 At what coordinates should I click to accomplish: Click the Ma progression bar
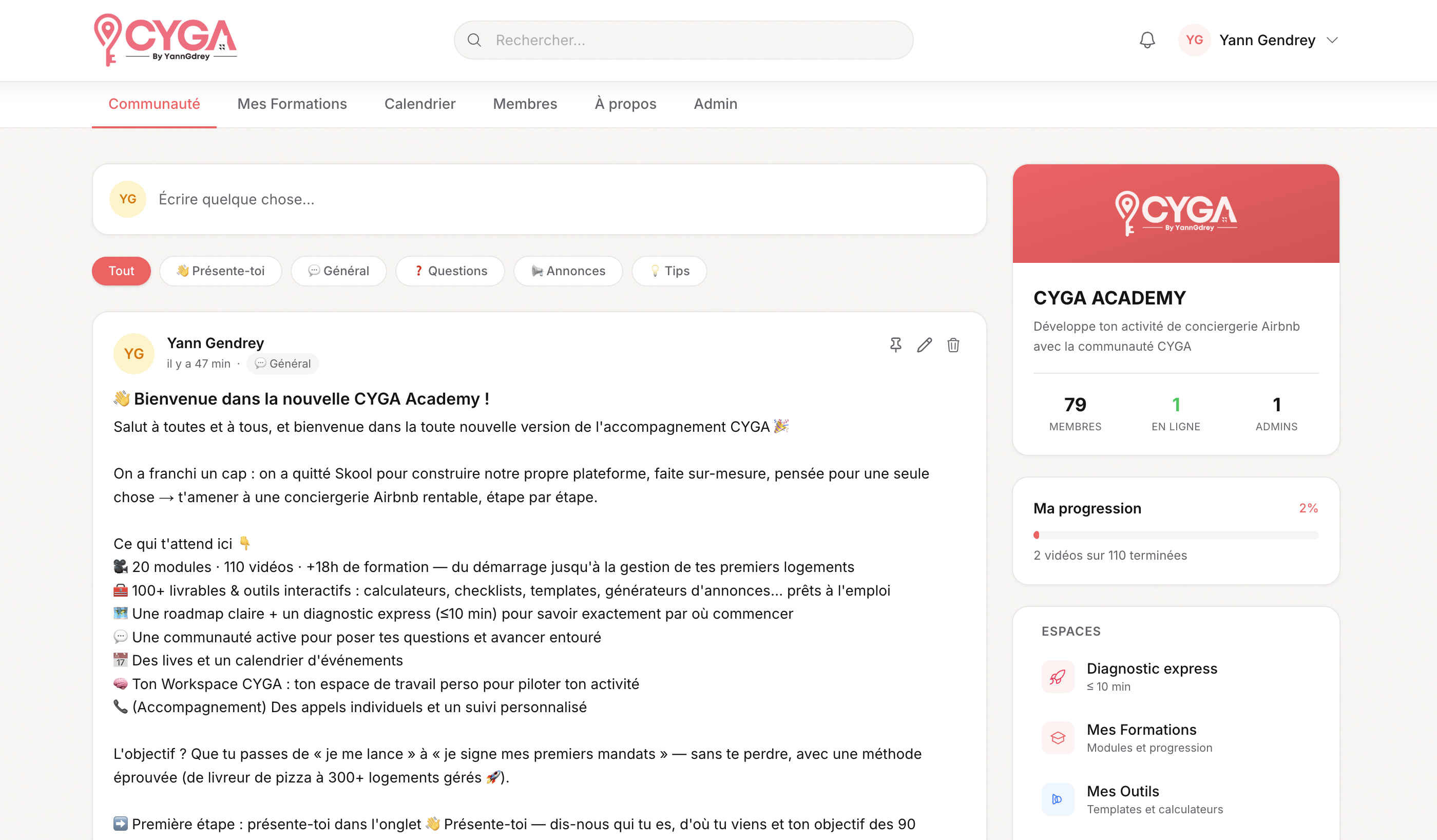(x=1176, y=535)
